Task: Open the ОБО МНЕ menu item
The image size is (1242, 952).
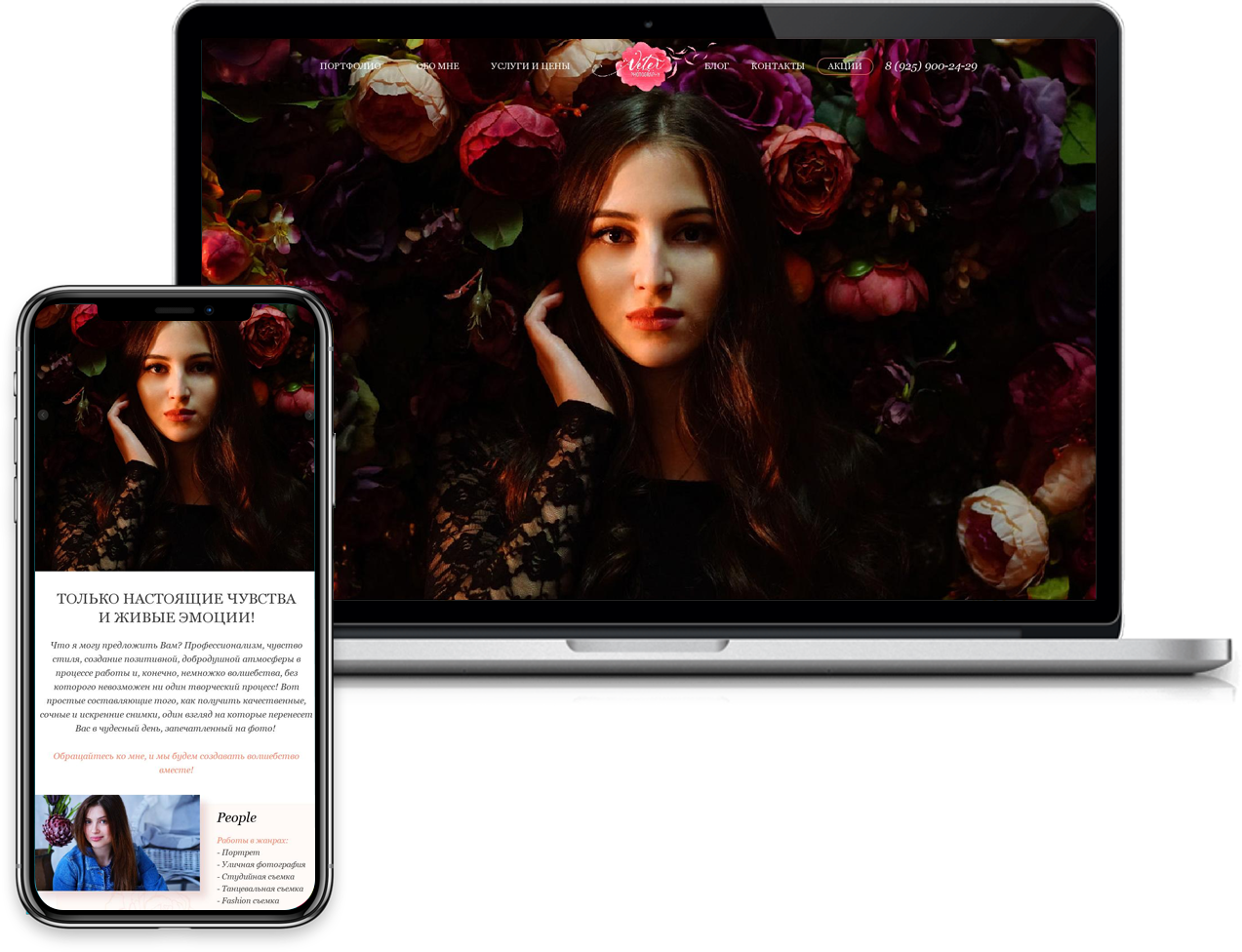Action: pos(437,66)
